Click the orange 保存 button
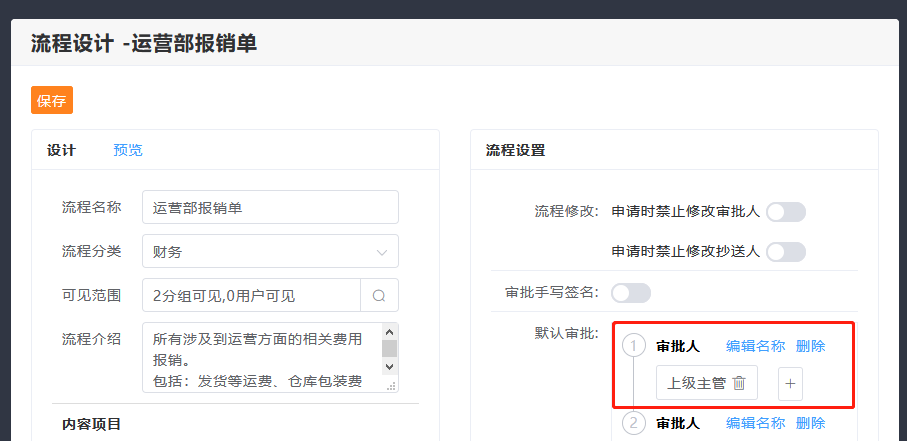Screen dimensions: 907x441 (x=52, y=101)
